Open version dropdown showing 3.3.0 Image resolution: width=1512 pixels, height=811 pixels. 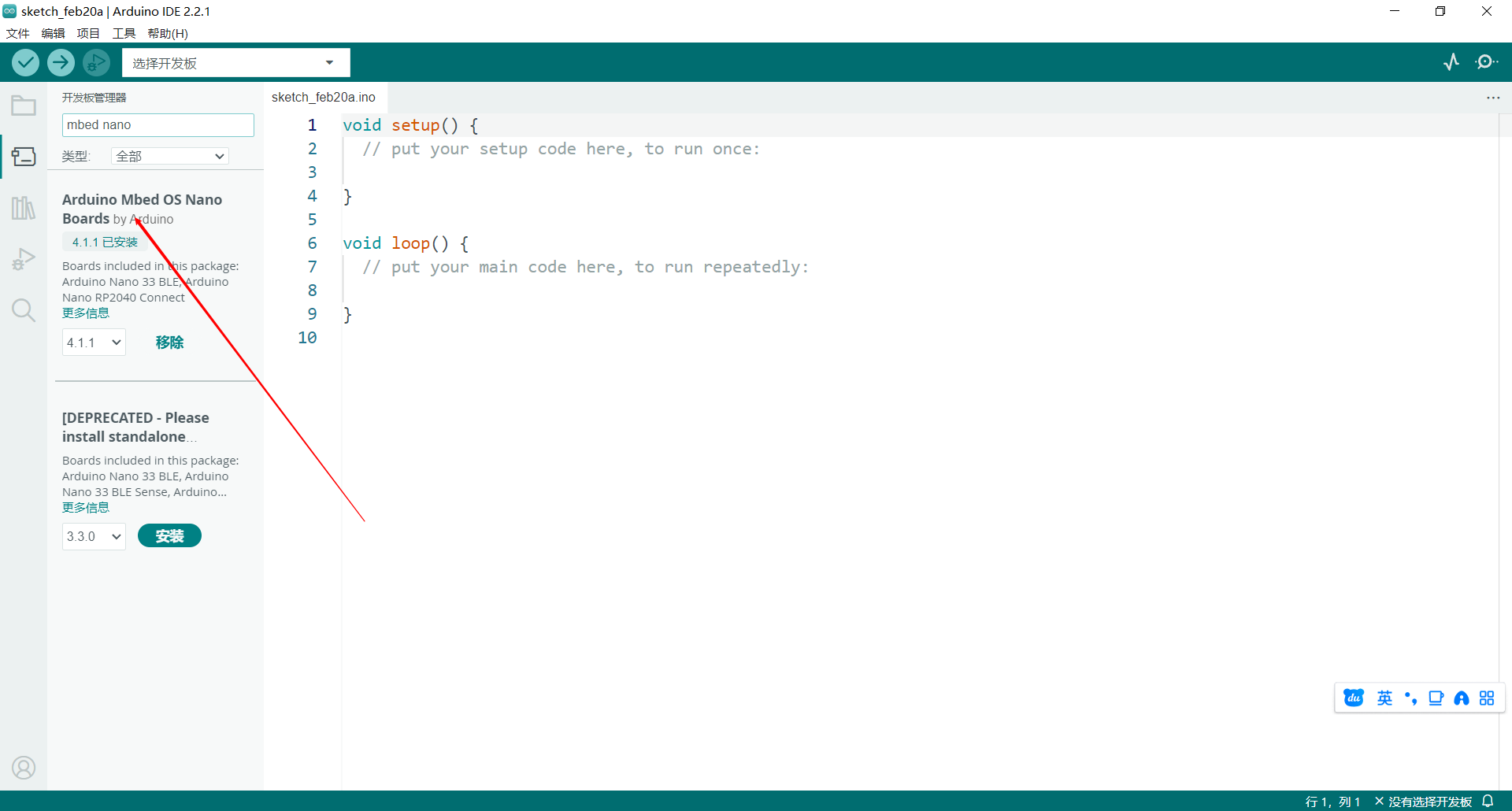pyautogui.click(x=94, y=536)
